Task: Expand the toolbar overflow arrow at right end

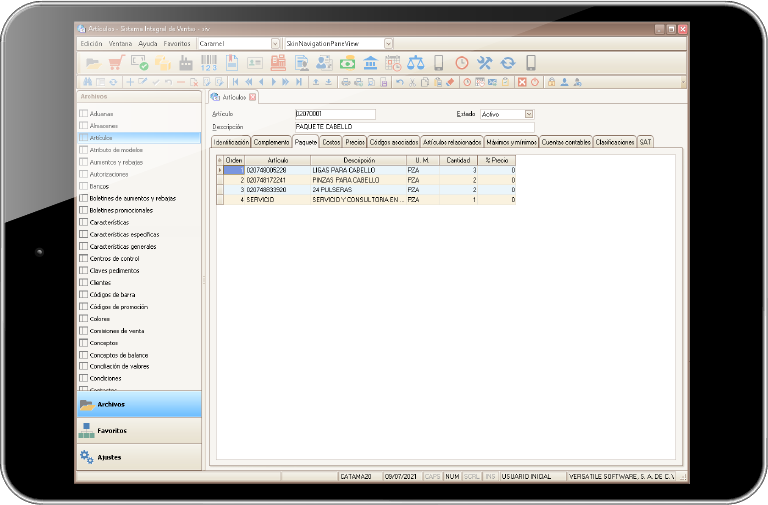Action: coord(683,82)
